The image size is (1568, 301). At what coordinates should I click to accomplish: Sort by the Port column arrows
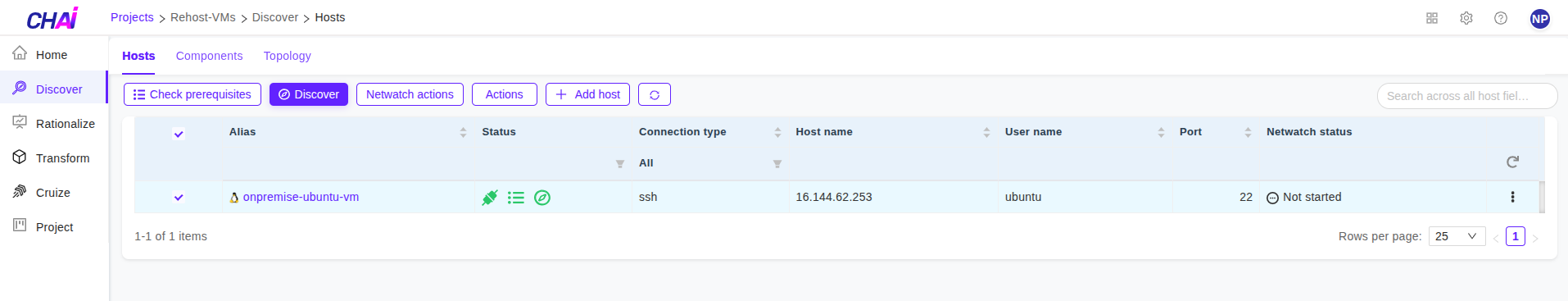point(1248,132)
